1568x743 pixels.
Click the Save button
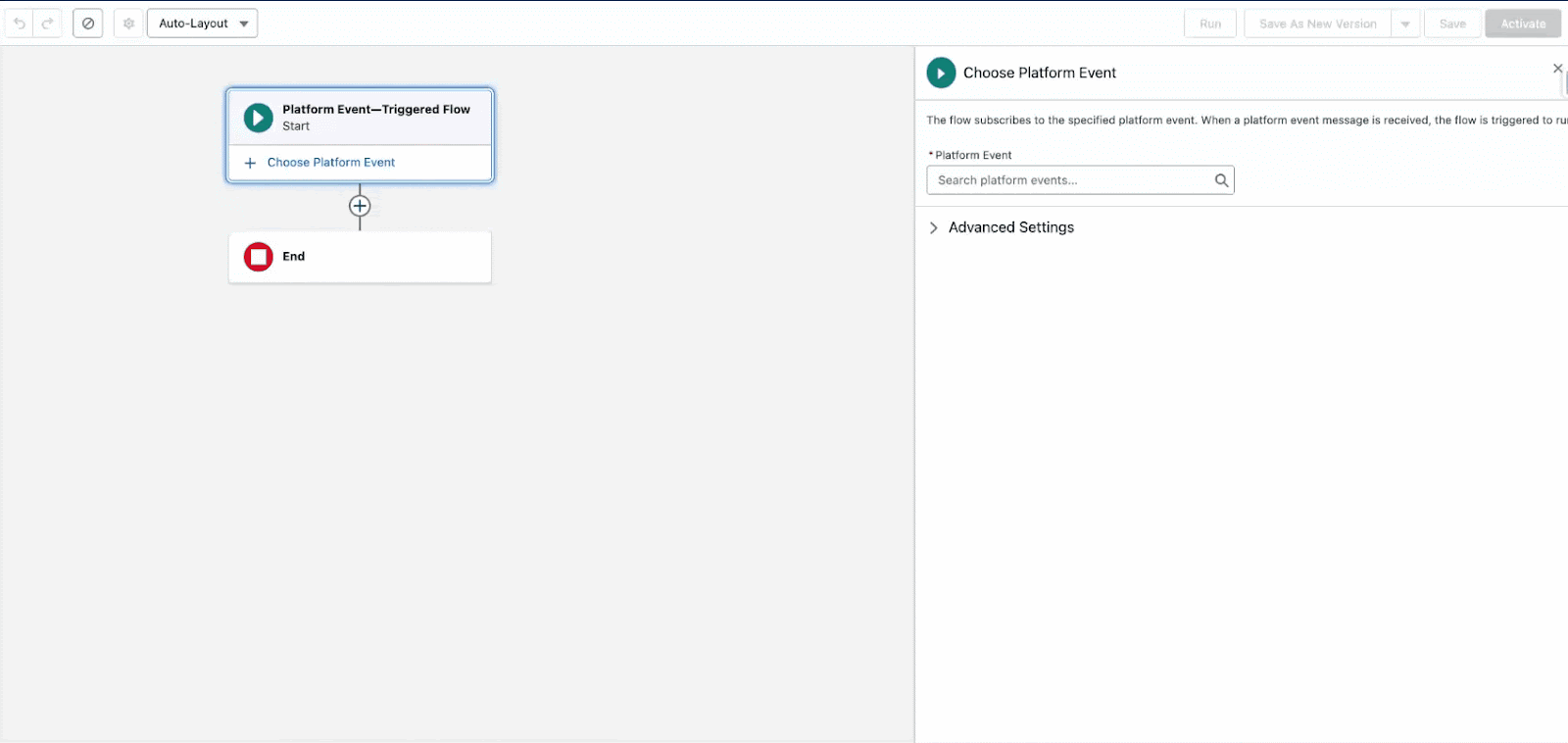click(x=1452, y=24)
